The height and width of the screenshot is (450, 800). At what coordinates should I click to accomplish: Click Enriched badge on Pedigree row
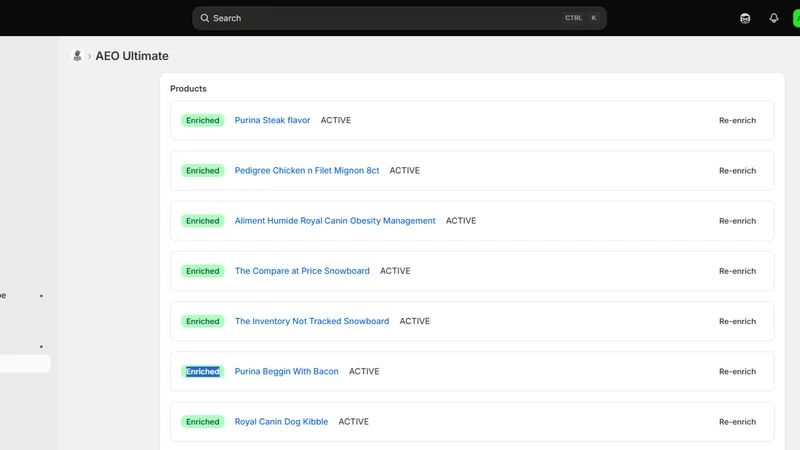tap(203, 170)
